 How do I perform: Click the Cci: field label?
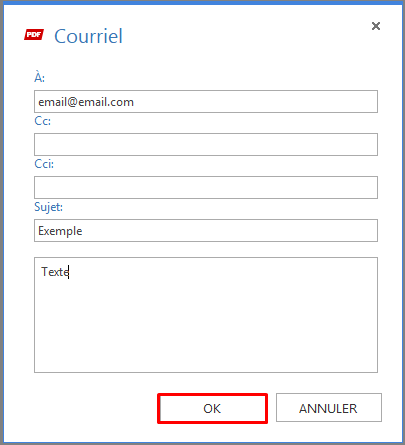tap(44, 164)
